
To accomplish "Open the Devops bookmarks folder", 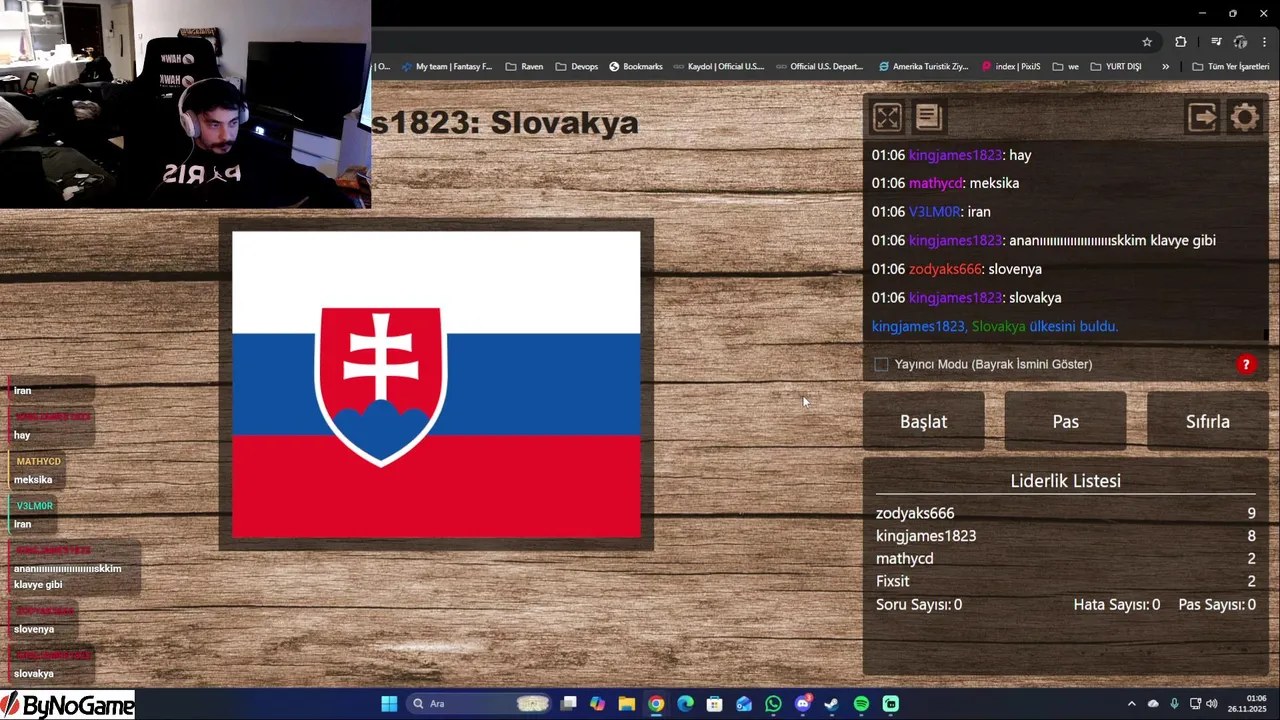I will click(576, 67).
